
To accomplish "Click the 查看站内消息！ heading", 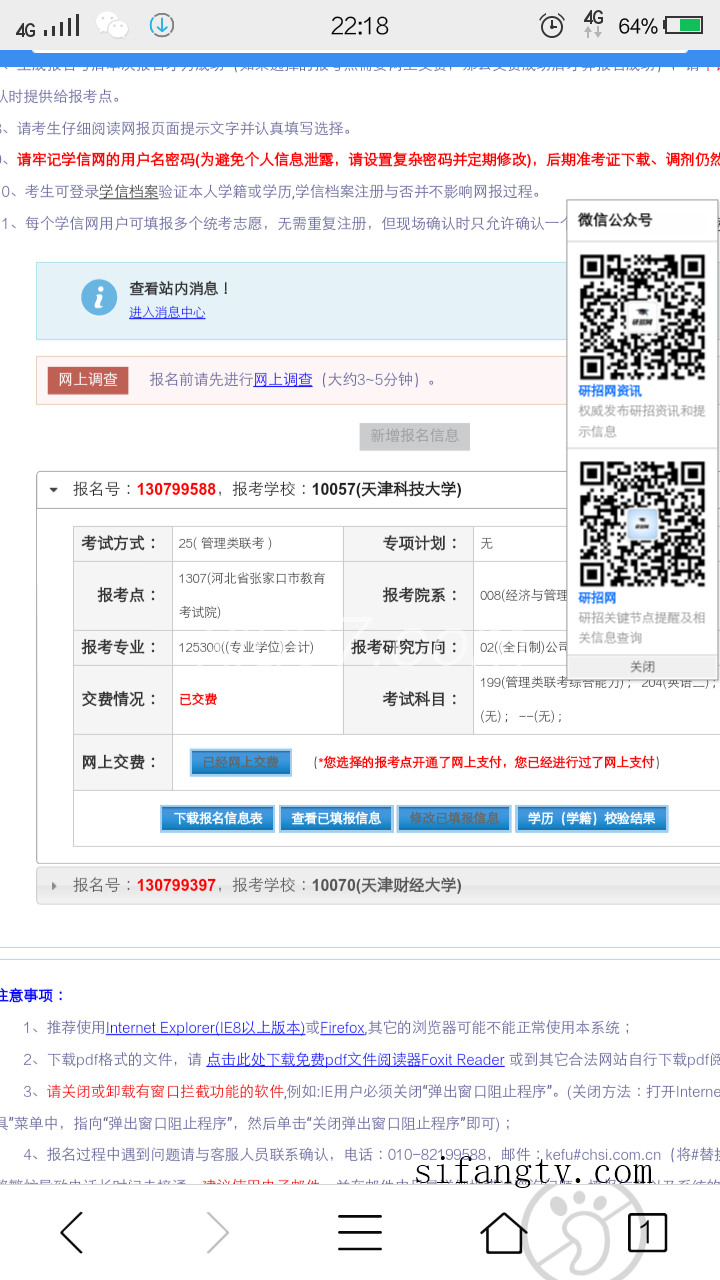I will (180, 288).
